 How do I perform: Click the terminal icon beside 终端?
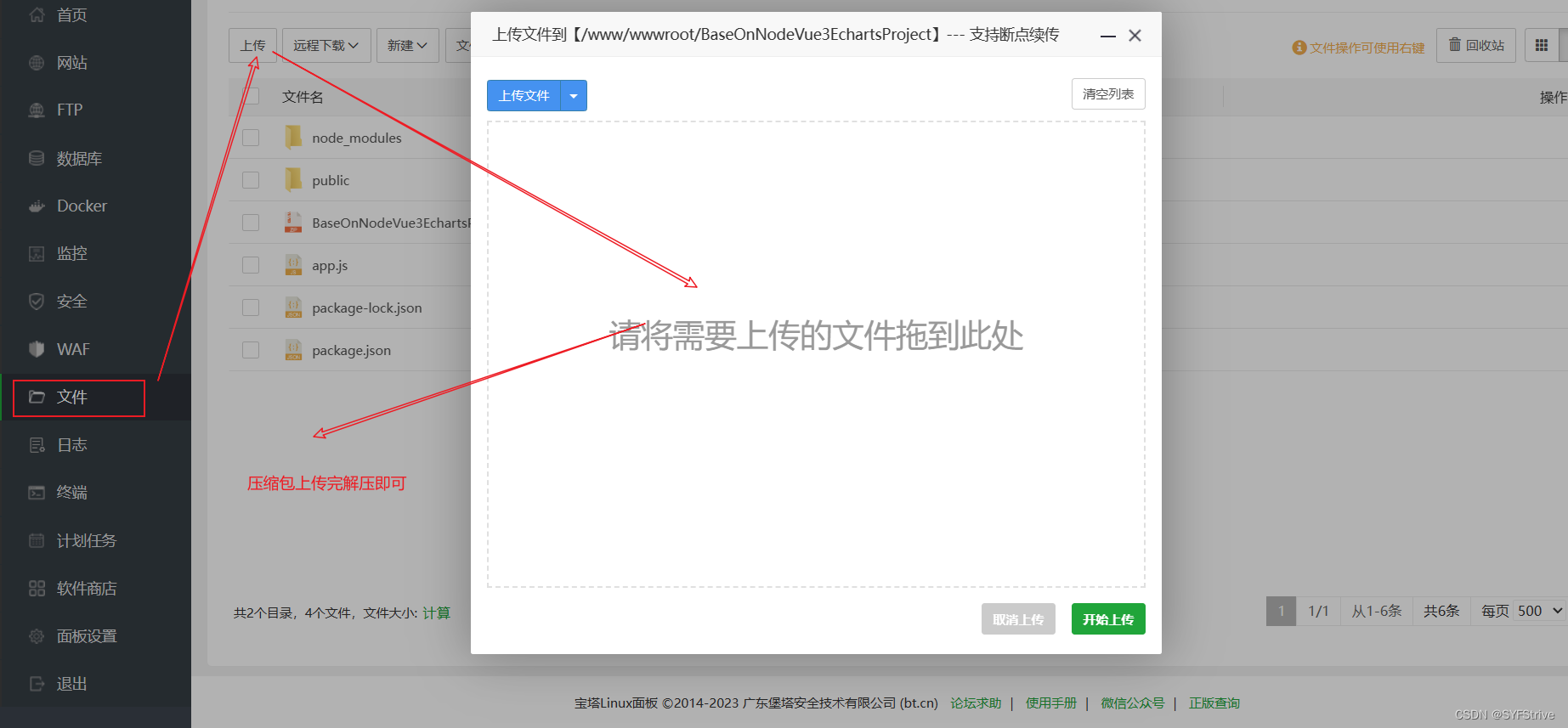click(37, 493)
